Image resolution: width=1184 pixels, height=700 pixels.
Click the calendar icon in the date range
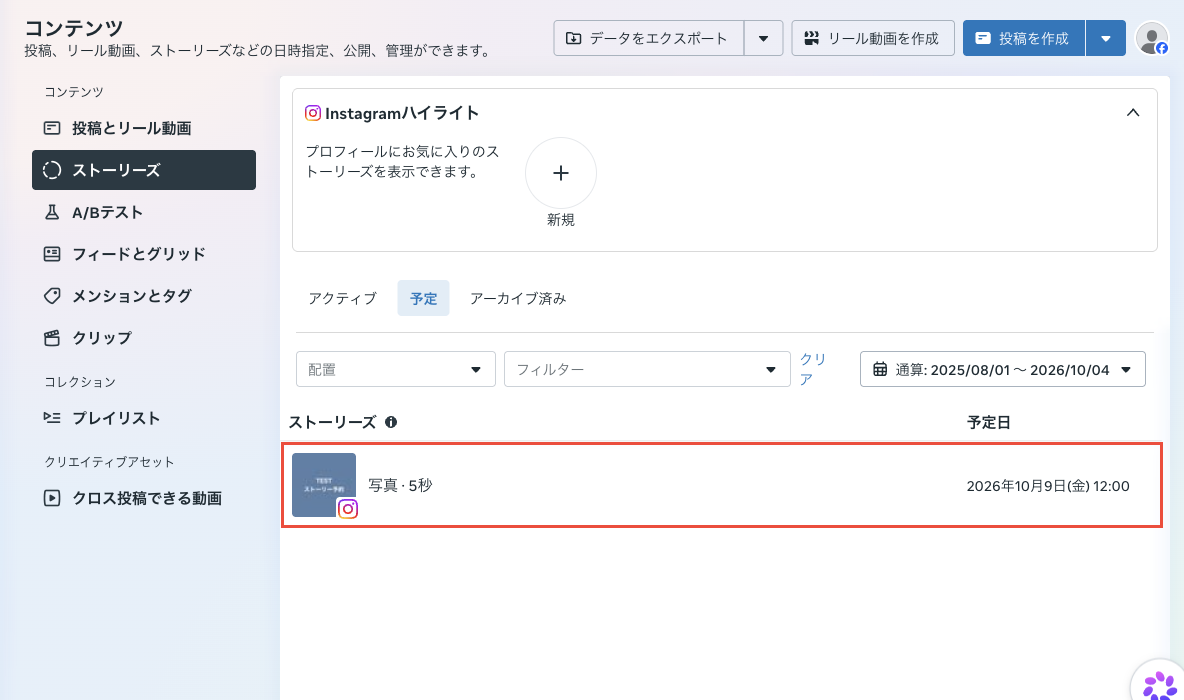(x=880, y=369)
